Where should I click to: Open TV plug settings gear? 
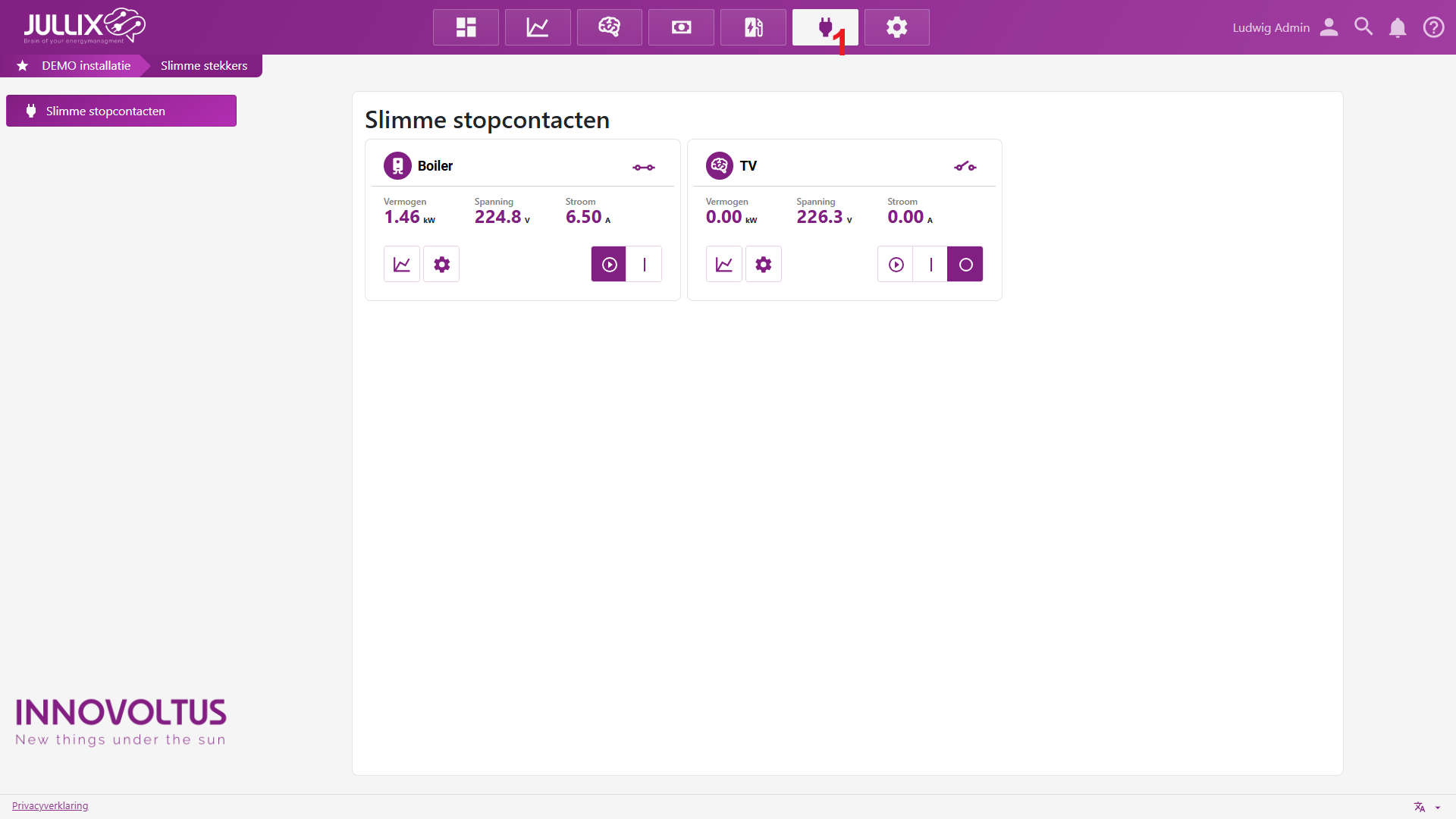pos(763,265)
